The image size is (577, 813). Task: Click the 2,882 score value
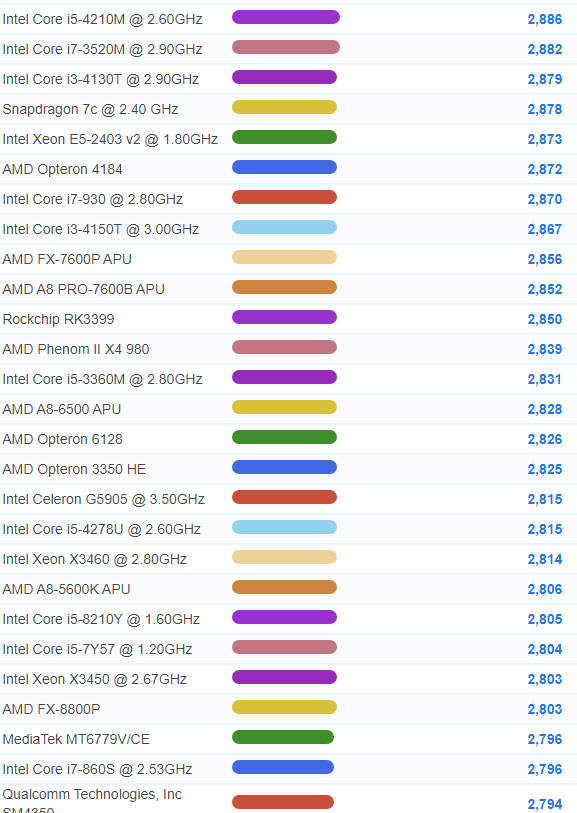(545, 50)
